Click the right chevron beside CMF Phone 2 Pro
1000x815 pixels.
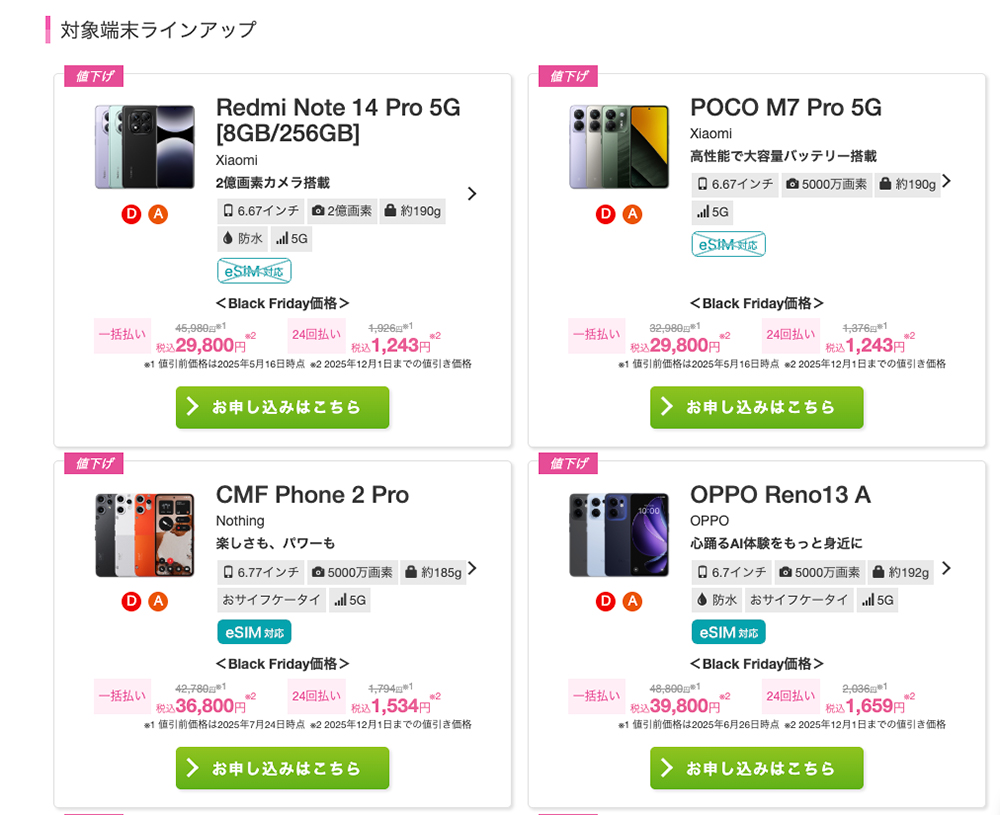(472, 568)
